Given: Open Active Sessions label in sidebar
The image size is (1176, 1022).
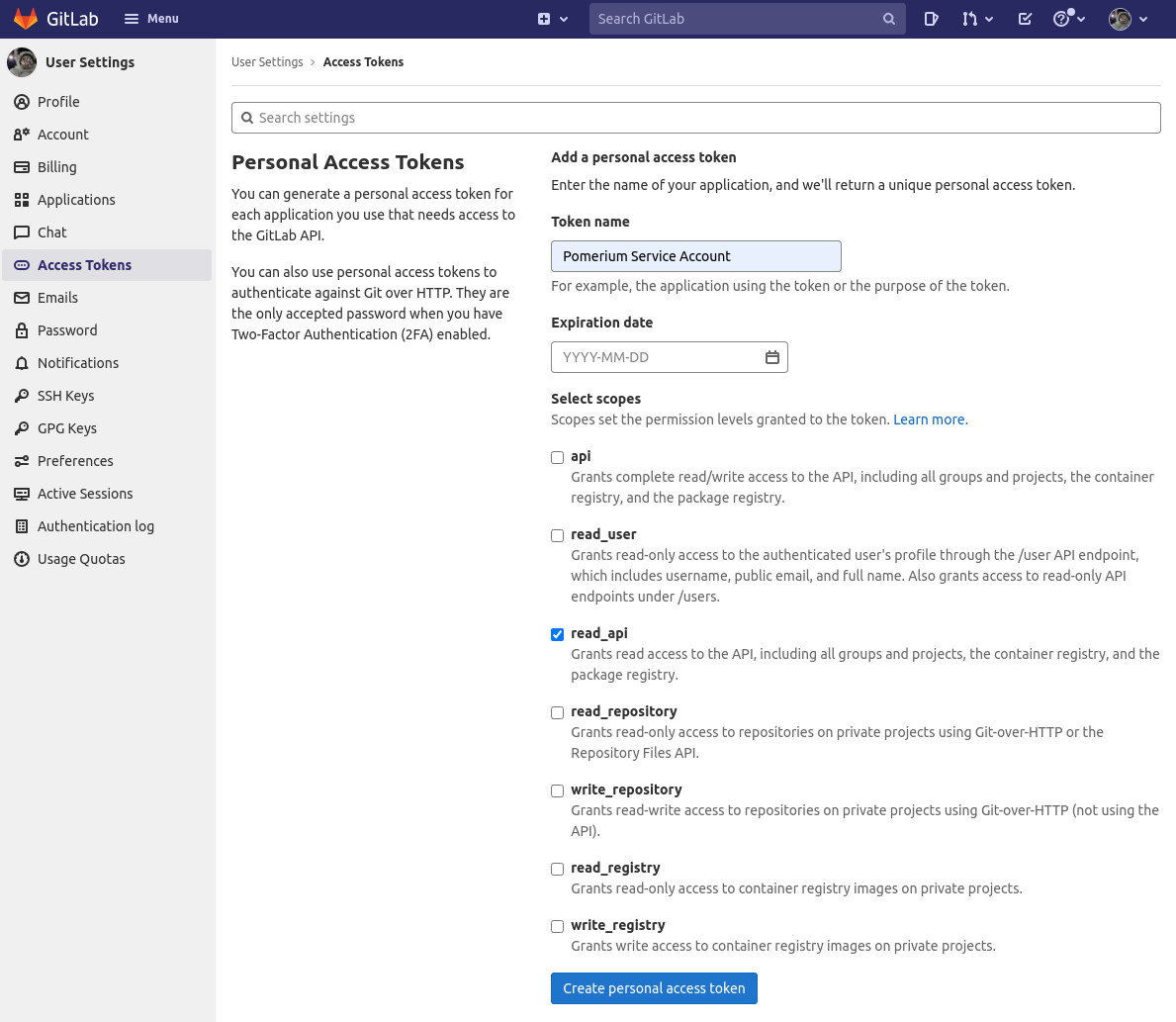Looking at the screenshot, I should coord(85,494).
